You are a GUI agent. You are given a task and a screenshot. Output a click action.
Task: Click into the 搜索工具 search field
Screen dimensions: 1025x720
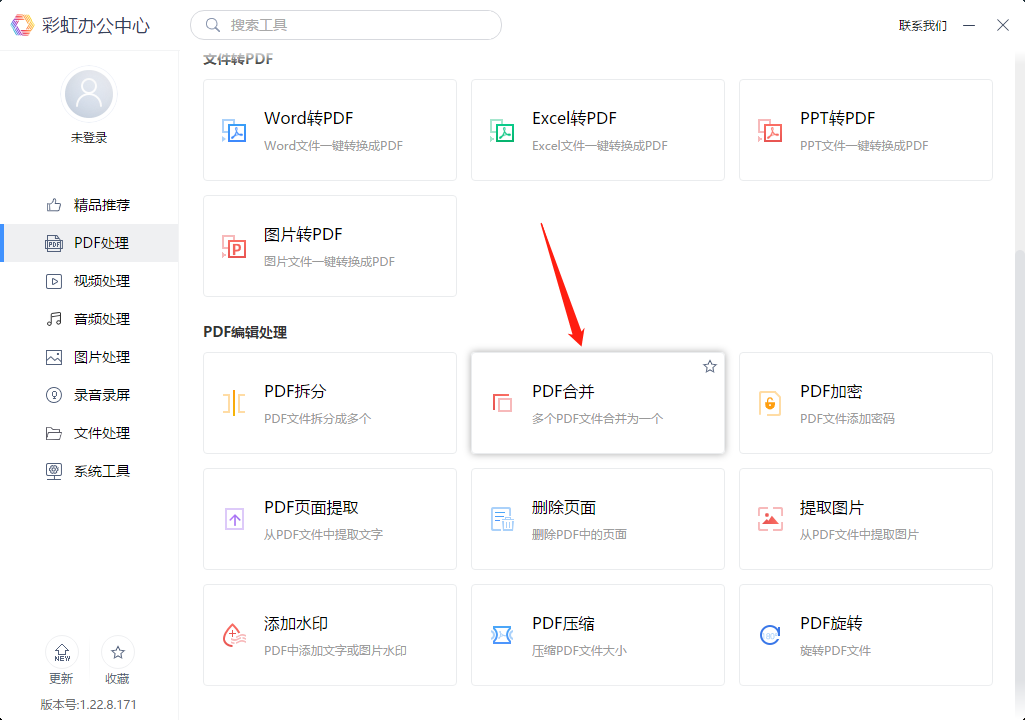pos(346,25)
